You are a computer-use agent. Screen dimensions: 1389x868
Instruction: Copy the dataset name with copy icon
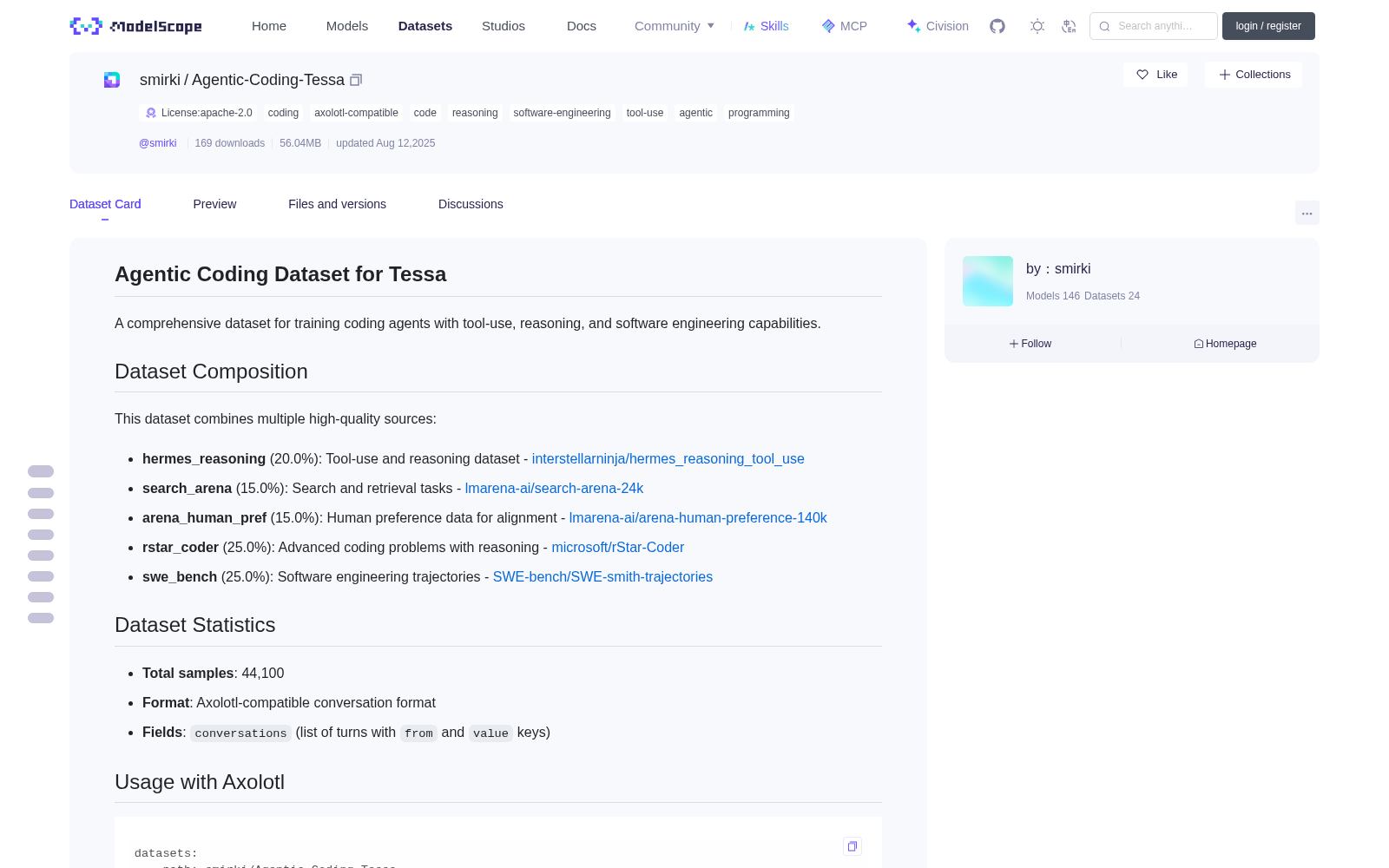coord(356,80)
